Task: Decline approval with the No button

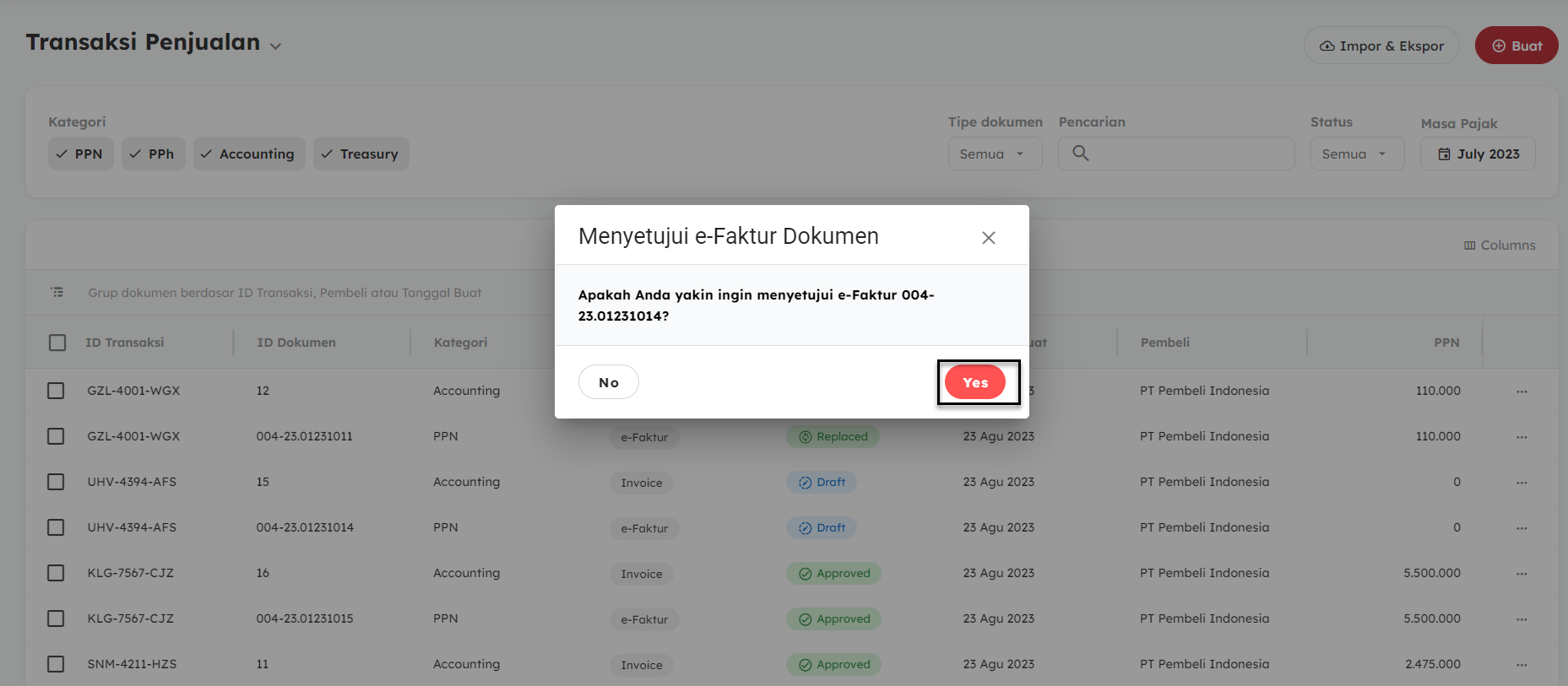Action: point(608,382)
